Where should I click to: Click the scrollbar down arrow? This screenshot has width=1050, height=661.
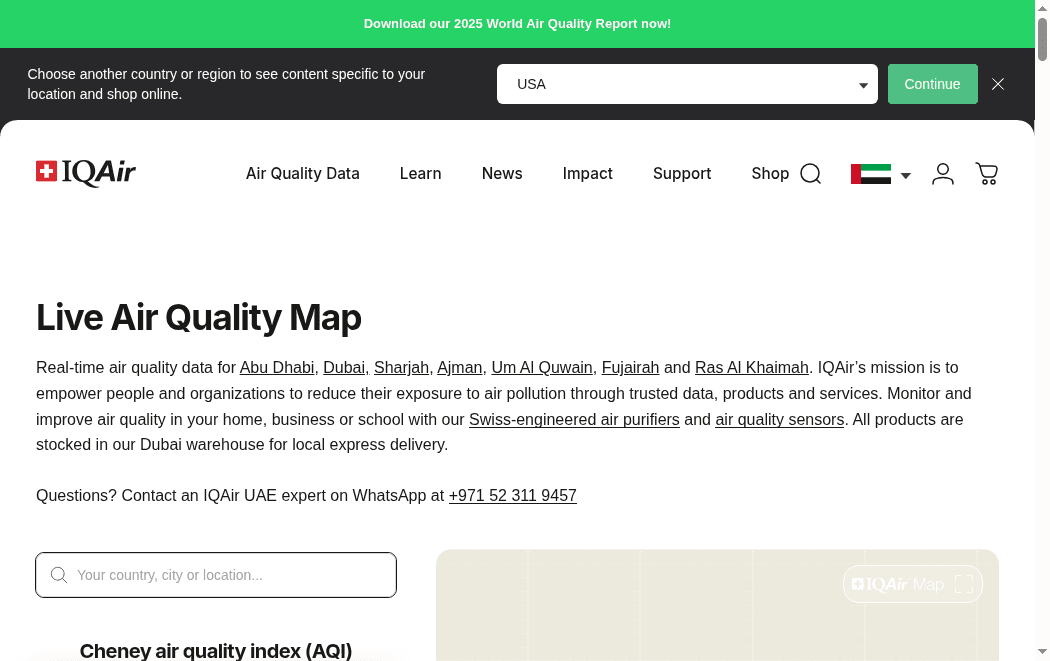[x=1043, y=652]
